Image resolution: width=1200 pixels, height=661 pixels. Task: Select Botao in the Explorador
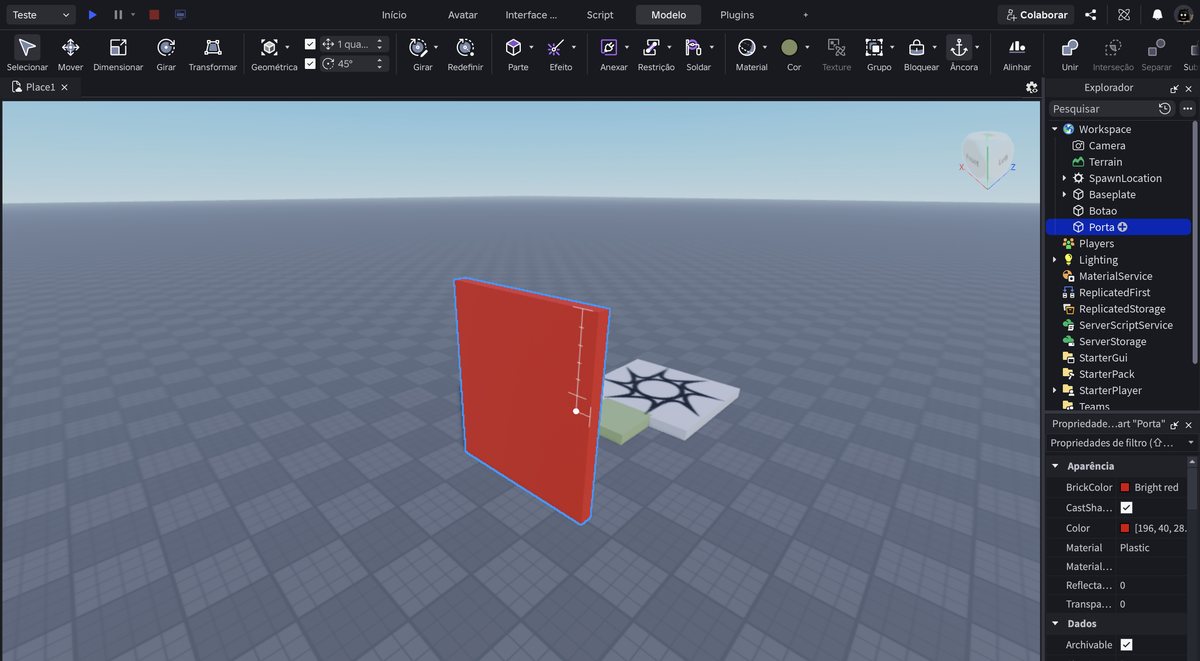(x=1103, y=211)
